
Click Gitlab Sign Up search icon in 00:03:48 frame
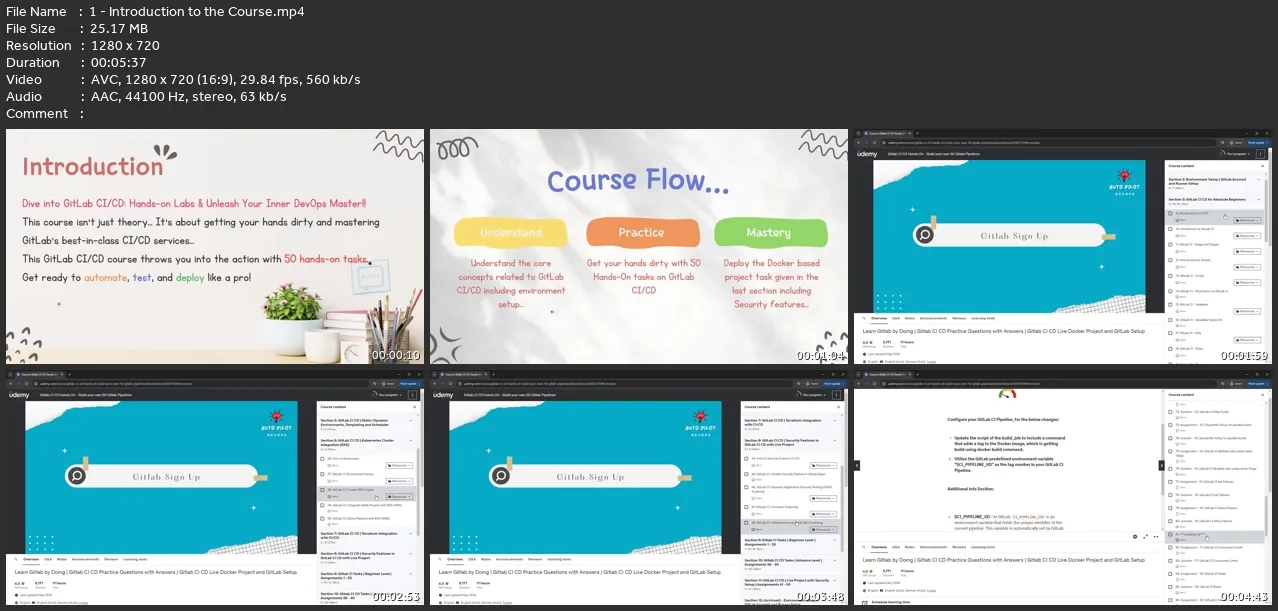(x=500, y=475)
